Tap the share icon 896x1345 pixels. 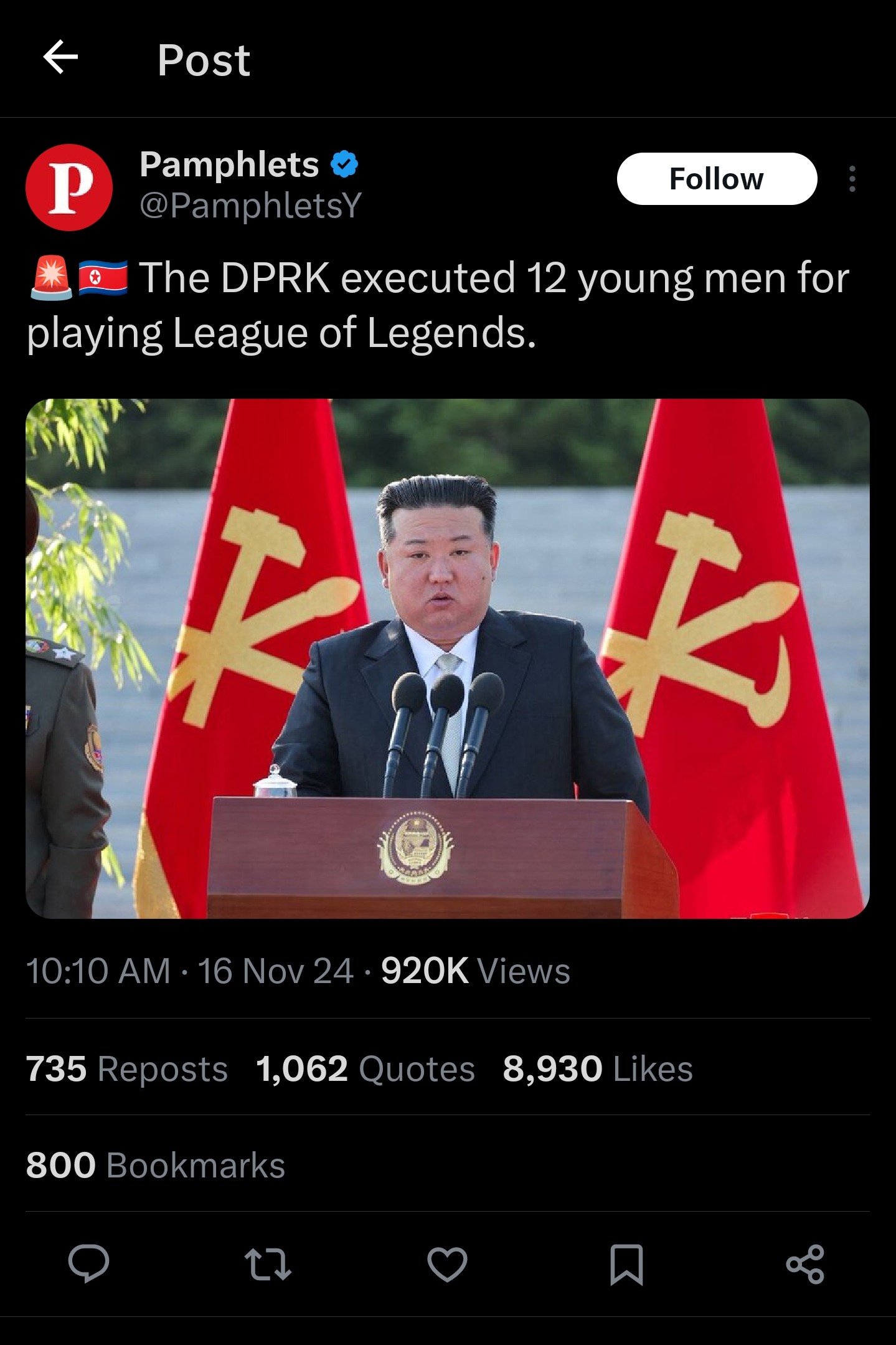click(805, 1264)
